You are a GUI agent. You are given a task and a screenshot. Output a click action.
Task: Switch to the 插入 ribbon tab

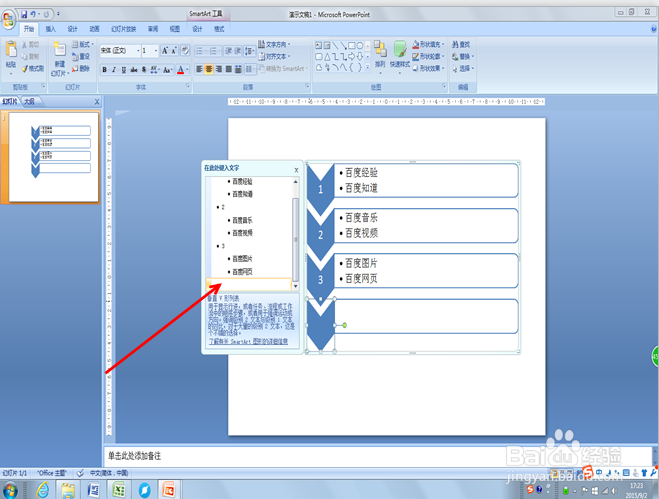coord(50,29)
